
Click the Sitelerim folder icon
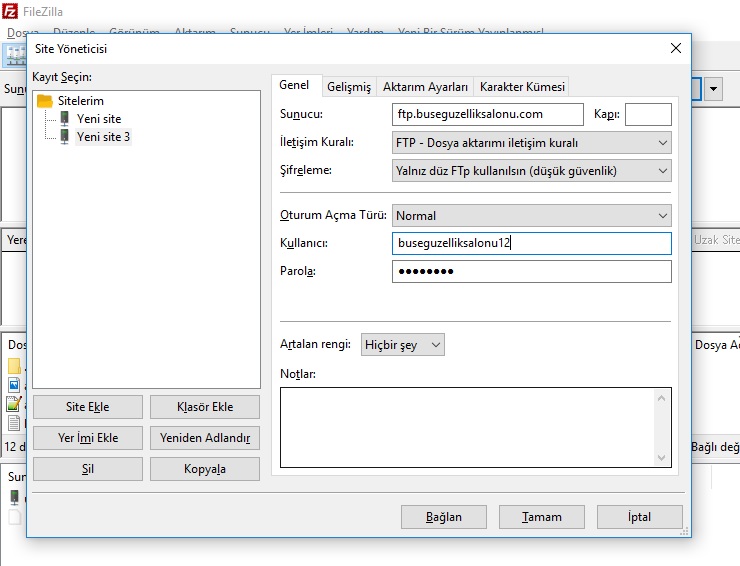coord(45,101)
